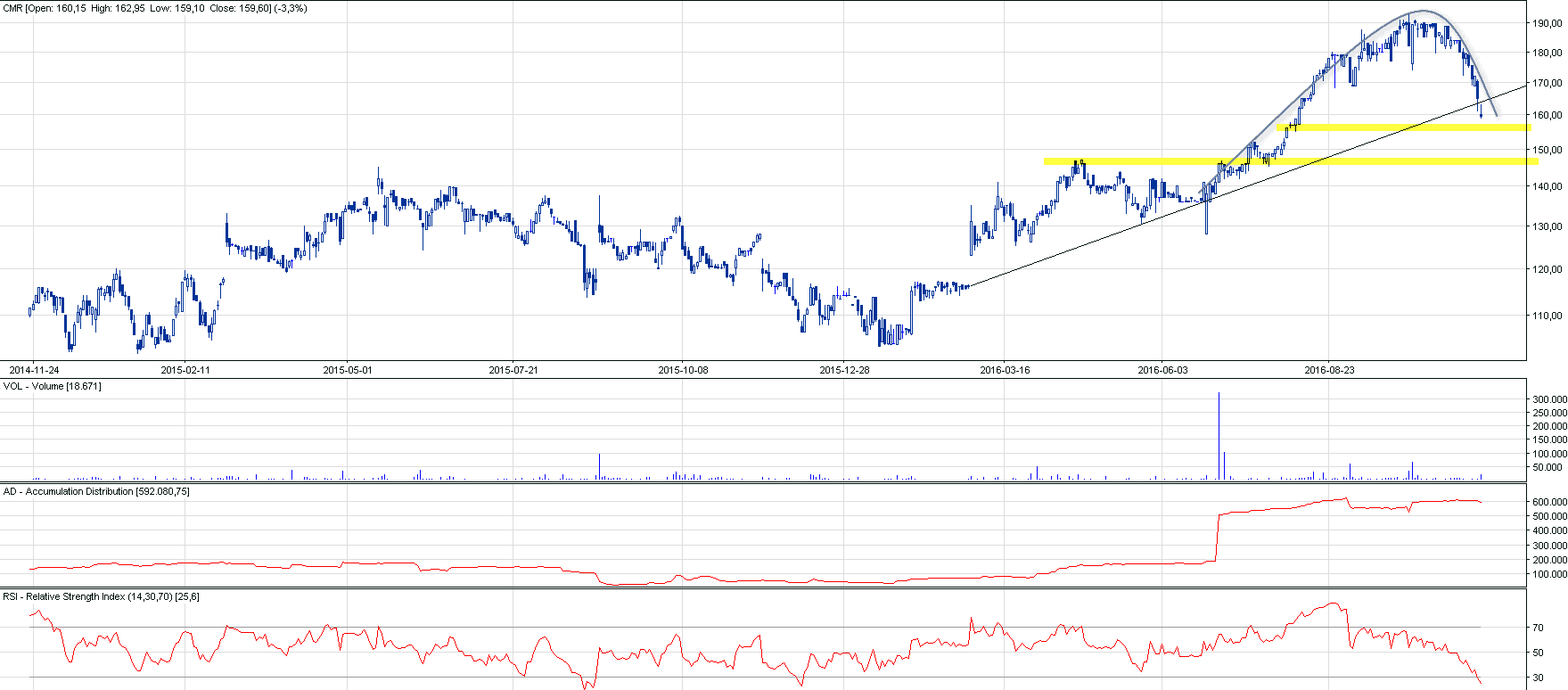Click the 190,00 price axis label
1568x690 pixels.
point(1547,24)
